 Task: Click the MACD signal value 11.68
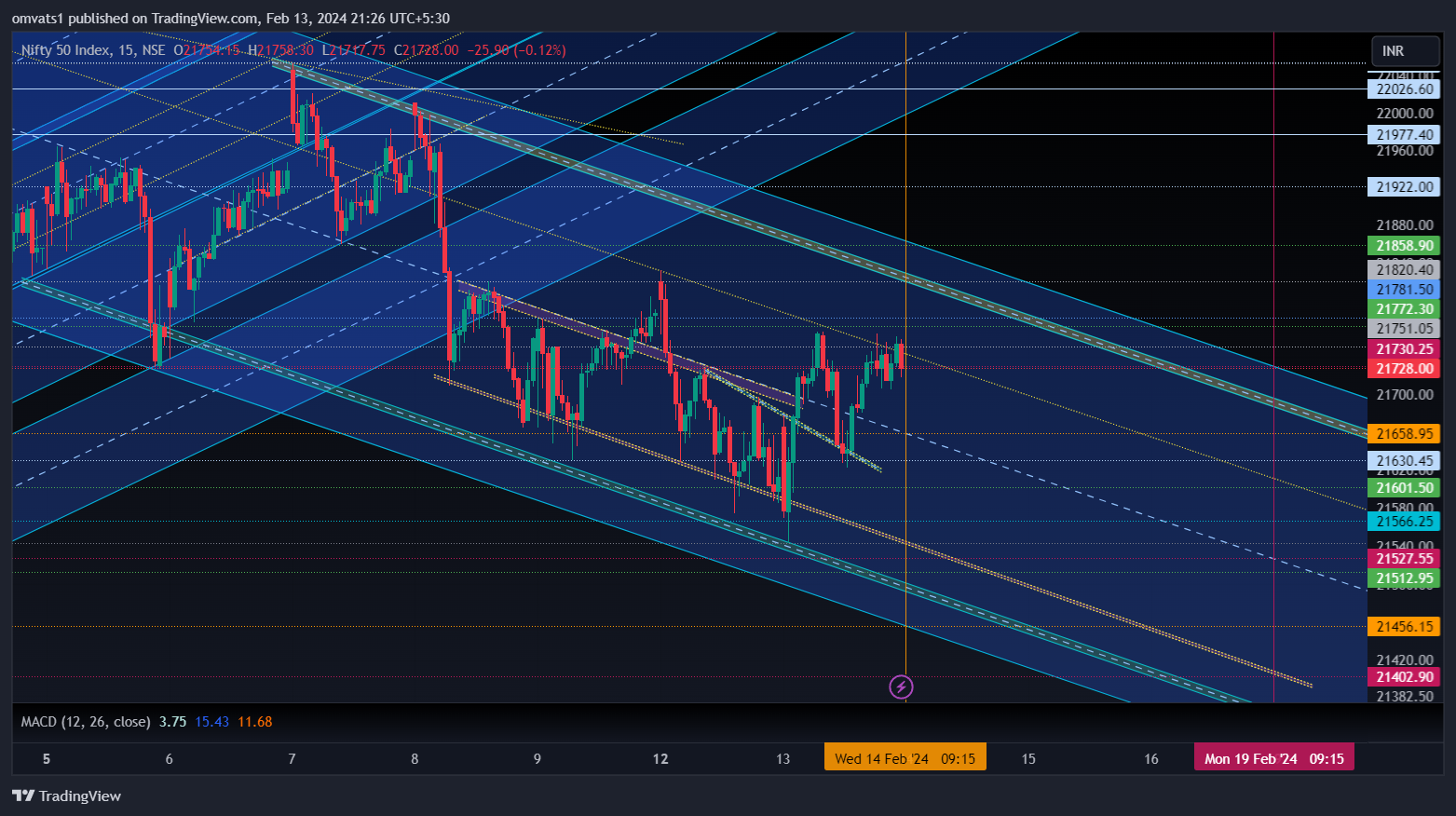point(255,722)
